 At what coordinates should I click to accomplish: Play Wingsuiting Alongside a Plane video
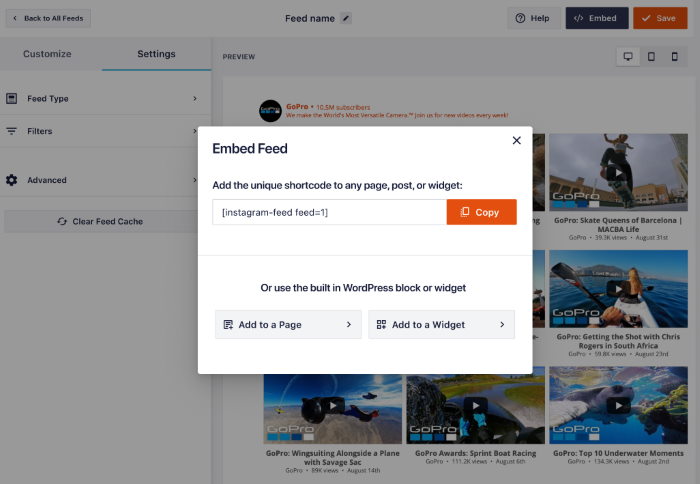(x=333, y=405)
